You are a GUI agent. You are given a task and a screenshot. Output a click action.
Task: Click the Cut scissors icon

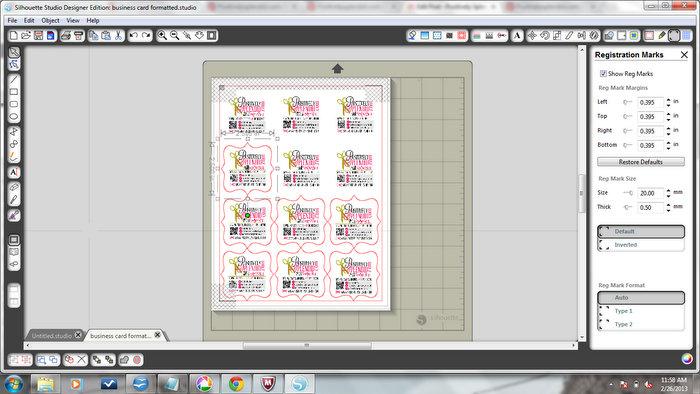118,35
